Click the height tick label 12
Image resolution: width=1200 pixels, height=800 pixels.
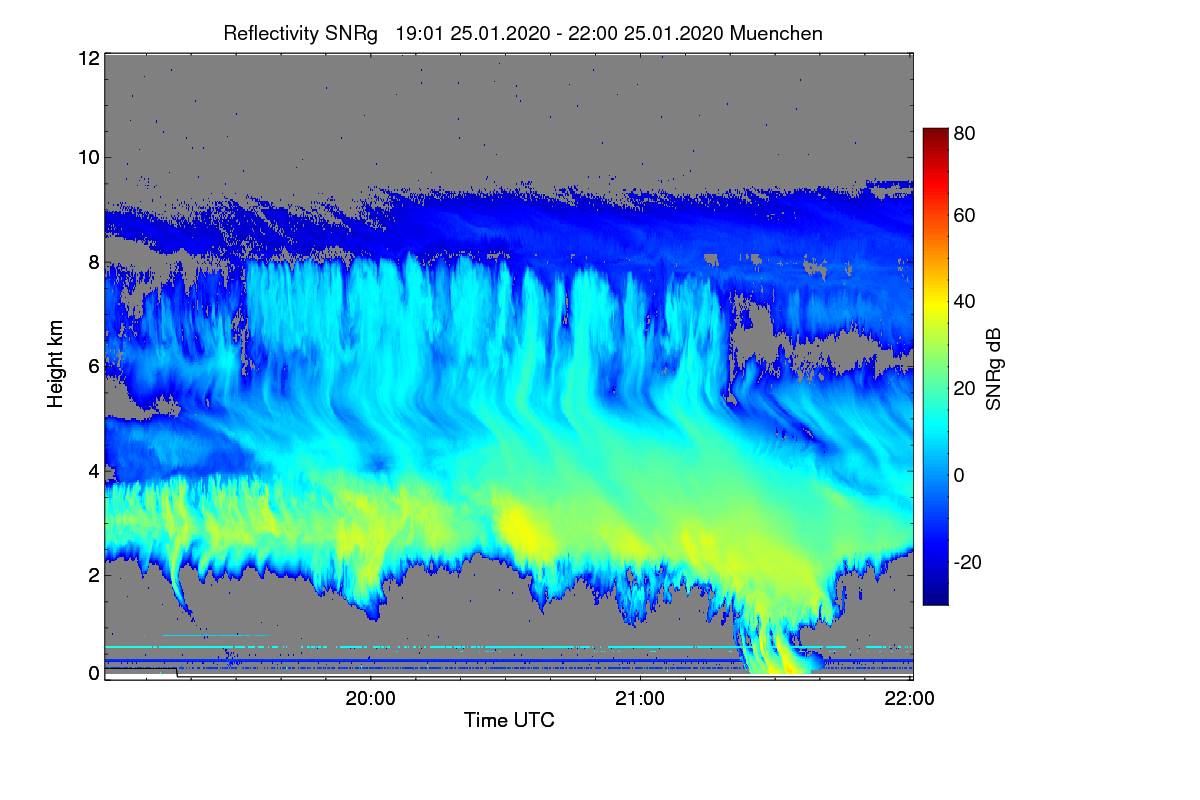click(88, 58)
